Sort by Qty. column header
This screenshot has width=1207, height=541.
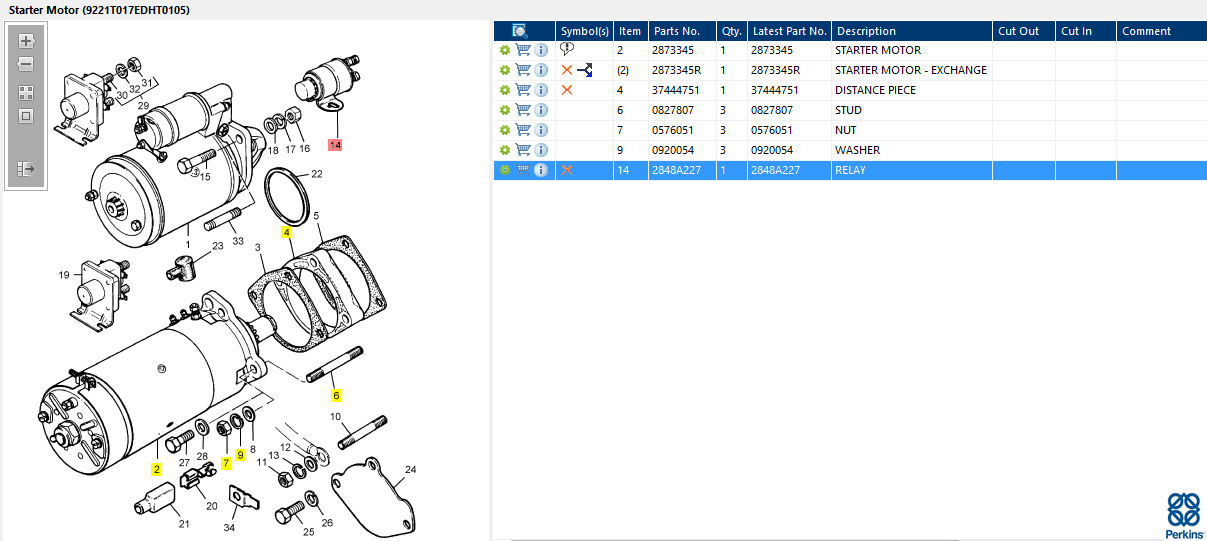[730, 31]
